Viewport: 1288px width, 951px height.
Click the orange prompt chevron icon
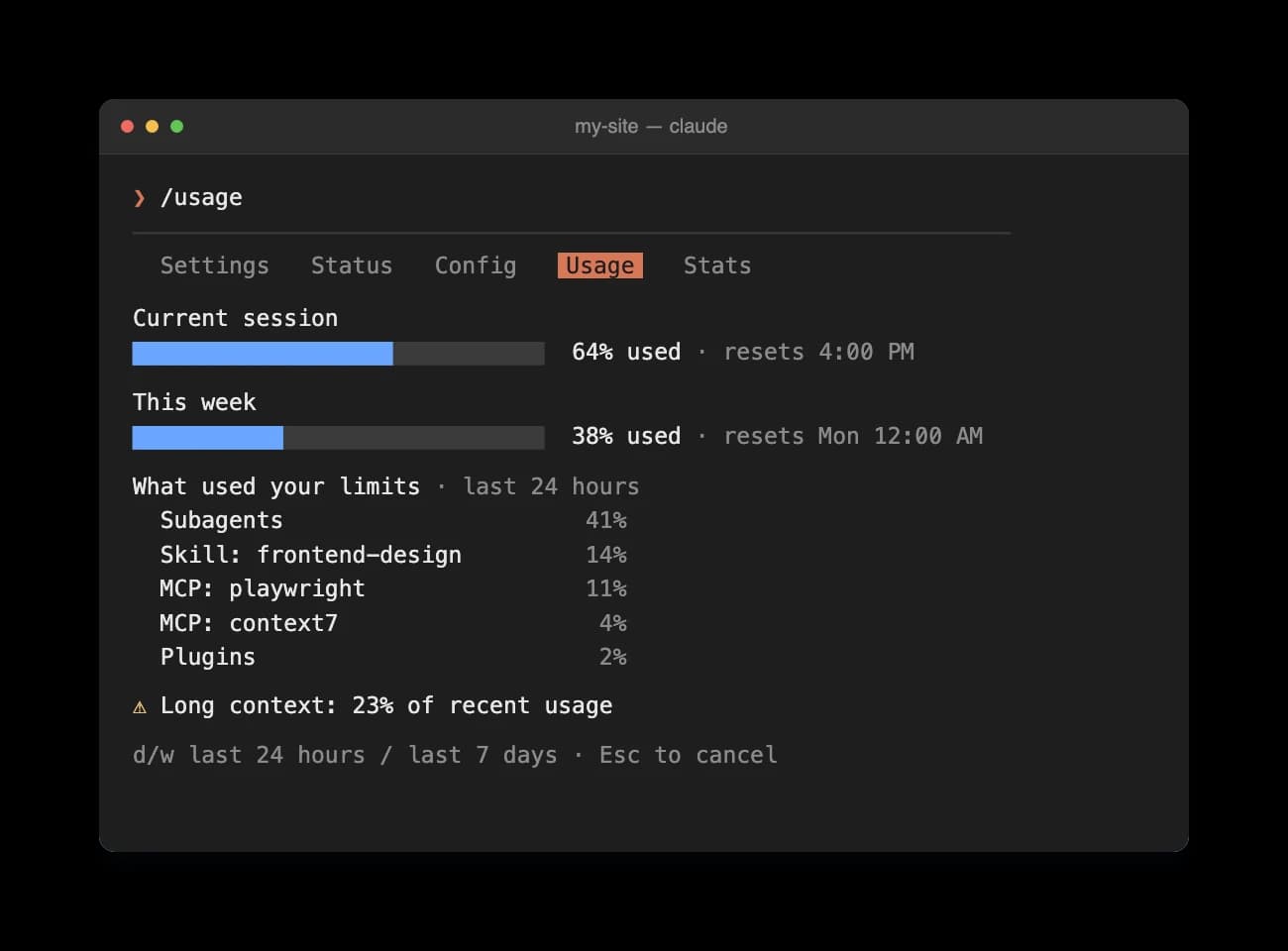coord(140,198)
